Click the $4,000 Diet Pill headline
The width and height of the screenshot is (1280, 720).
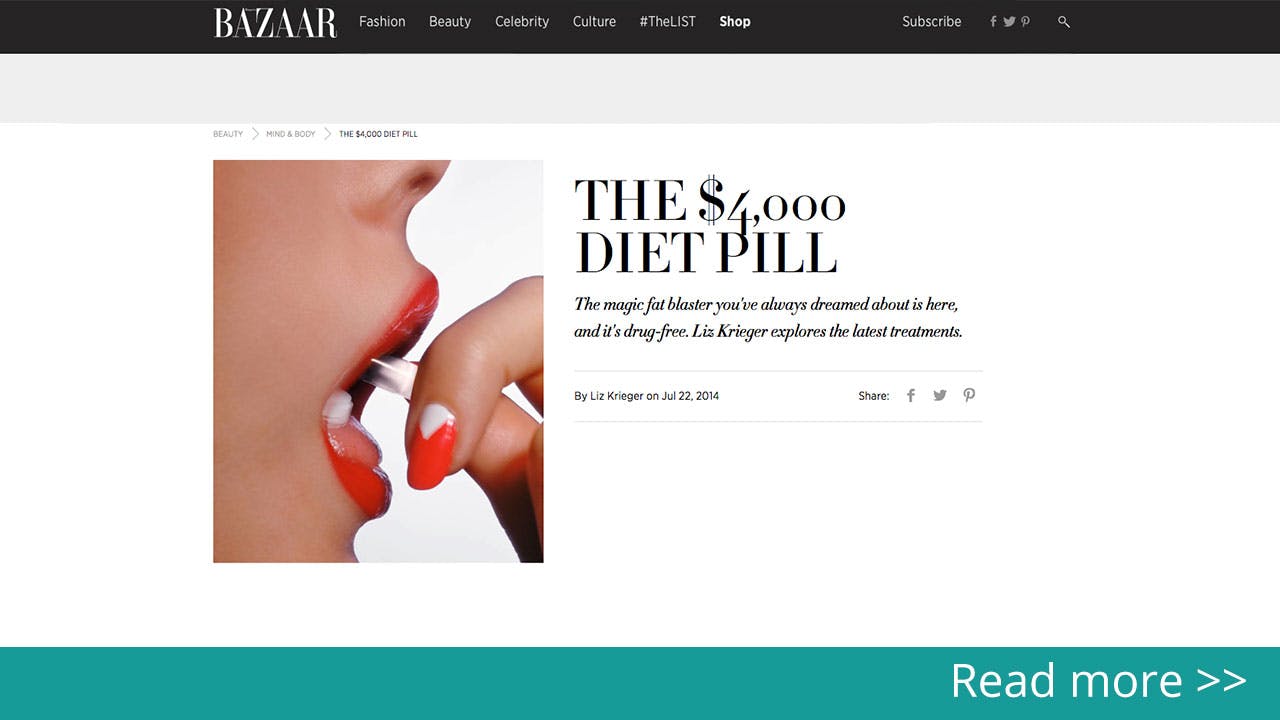pos(710,227)
